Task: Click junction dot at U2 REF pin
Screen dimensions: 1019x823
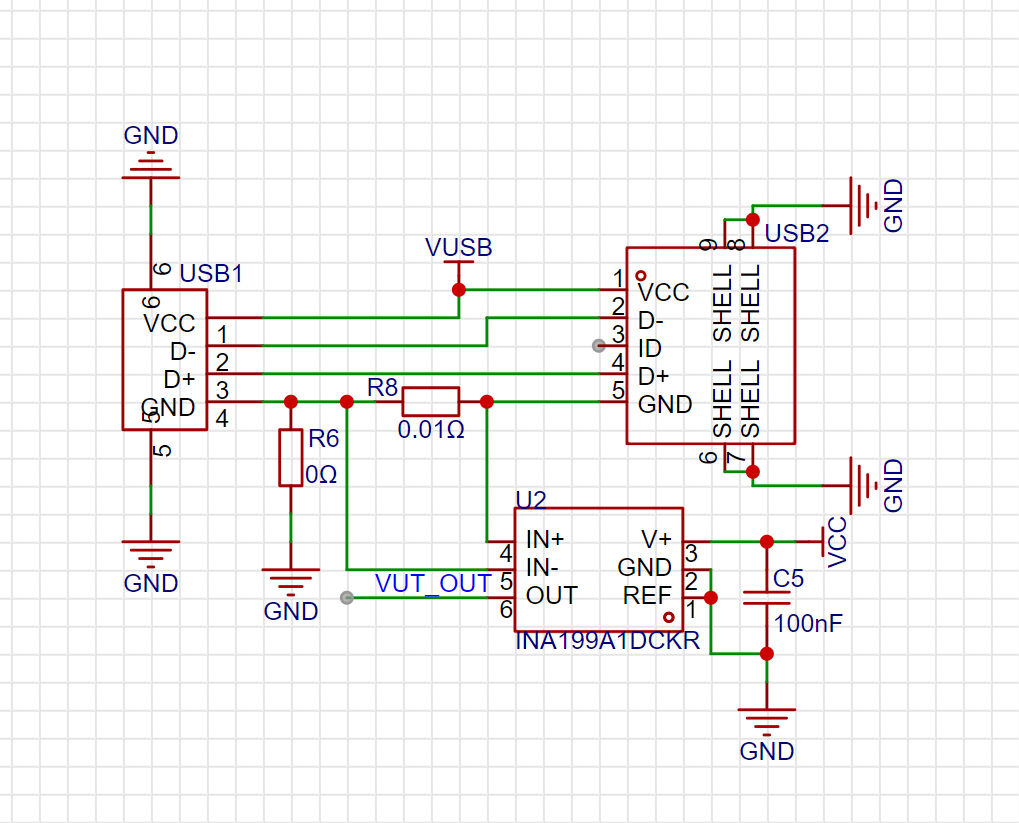Action: [711, 597]
